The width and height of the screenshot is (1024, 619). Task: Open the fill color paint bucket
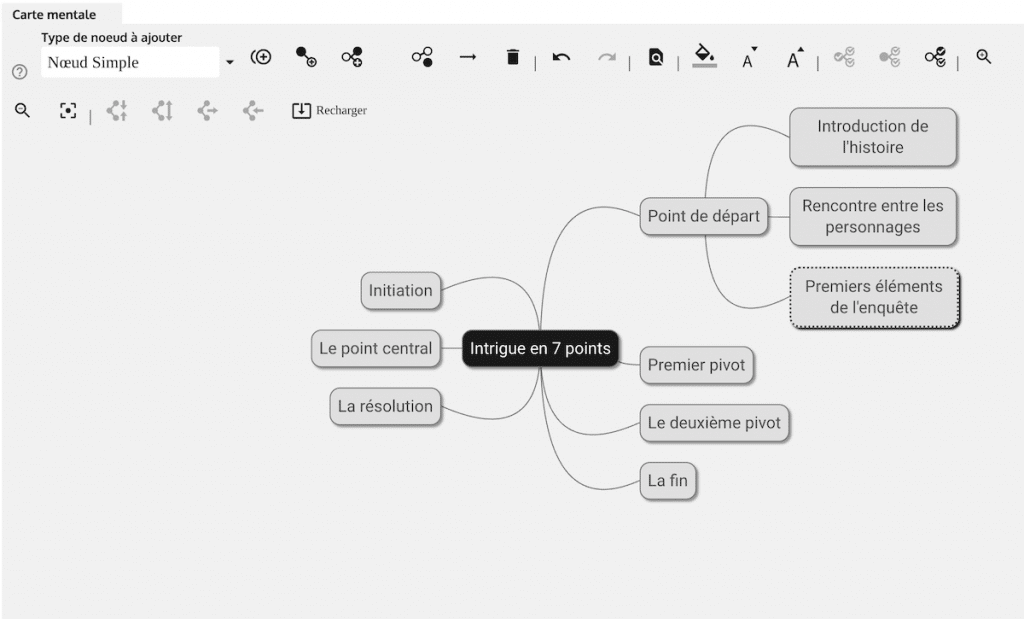(x=704, y=56)
